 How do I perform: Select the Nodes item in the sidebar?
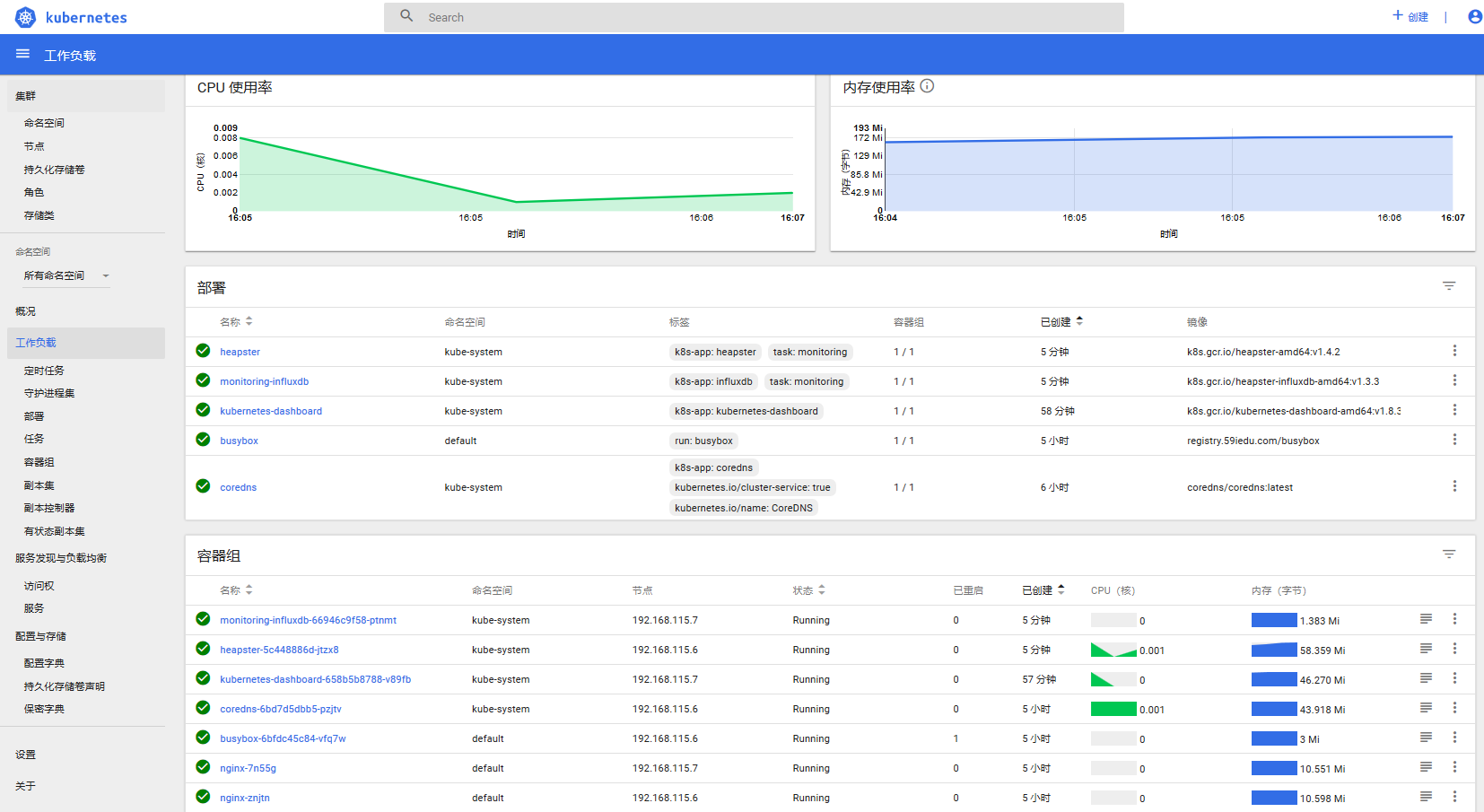point(34,146)
